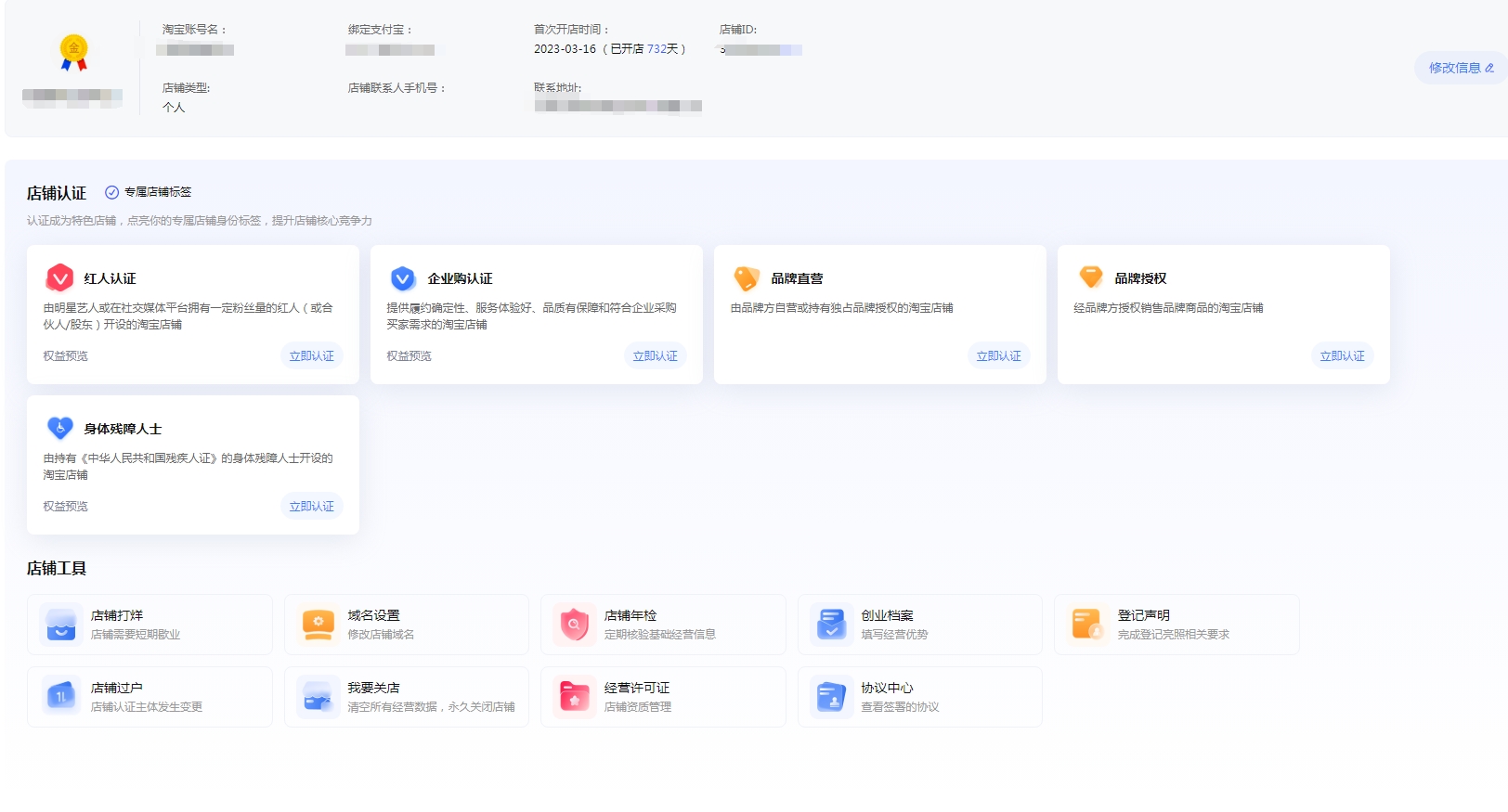Image resolution: width=1508 pixels, height=812 pixels.
Task: Click the 品牌直营 card title
Action: pos(798,278)
